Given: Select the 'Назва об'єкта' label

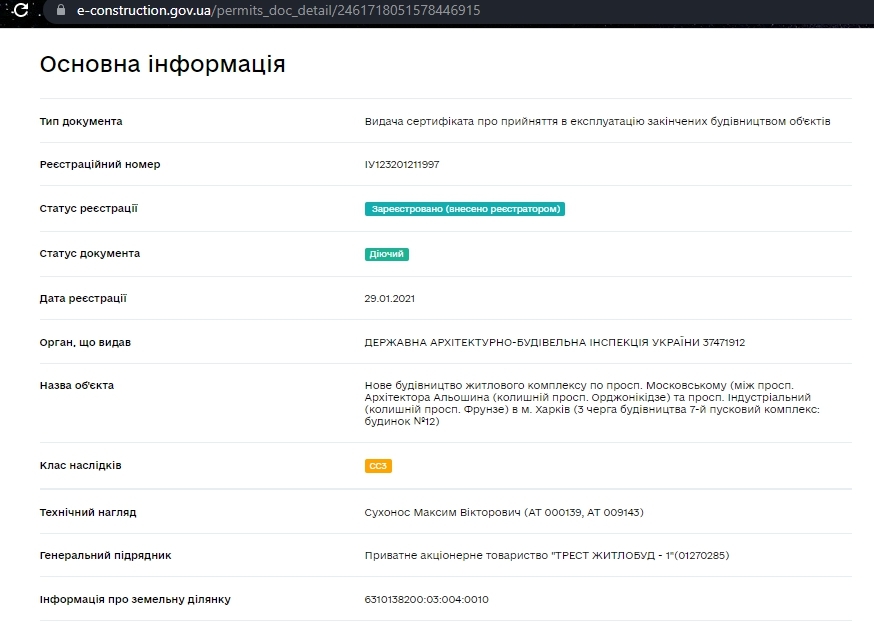Looking at the screenshot, I should click(x=77, y=385).
